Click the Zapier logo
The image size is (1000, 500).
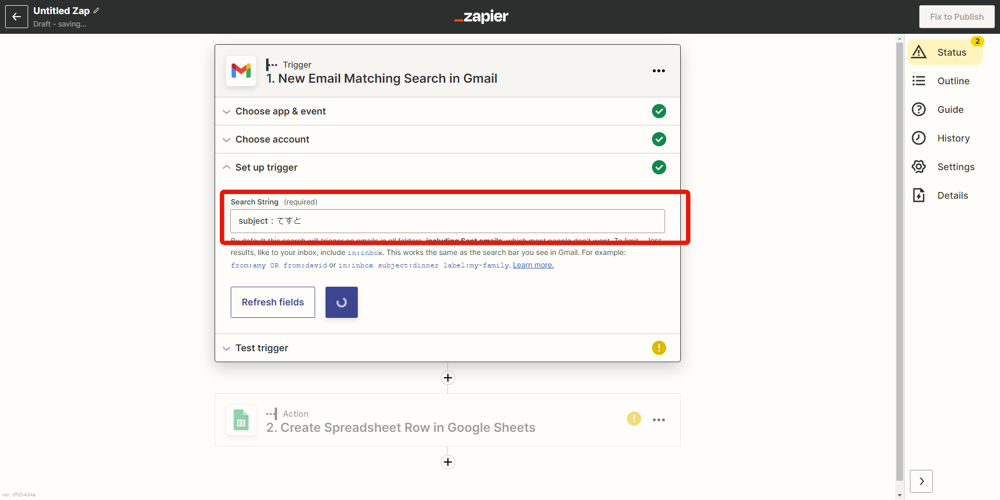click(x=482, y=17)
